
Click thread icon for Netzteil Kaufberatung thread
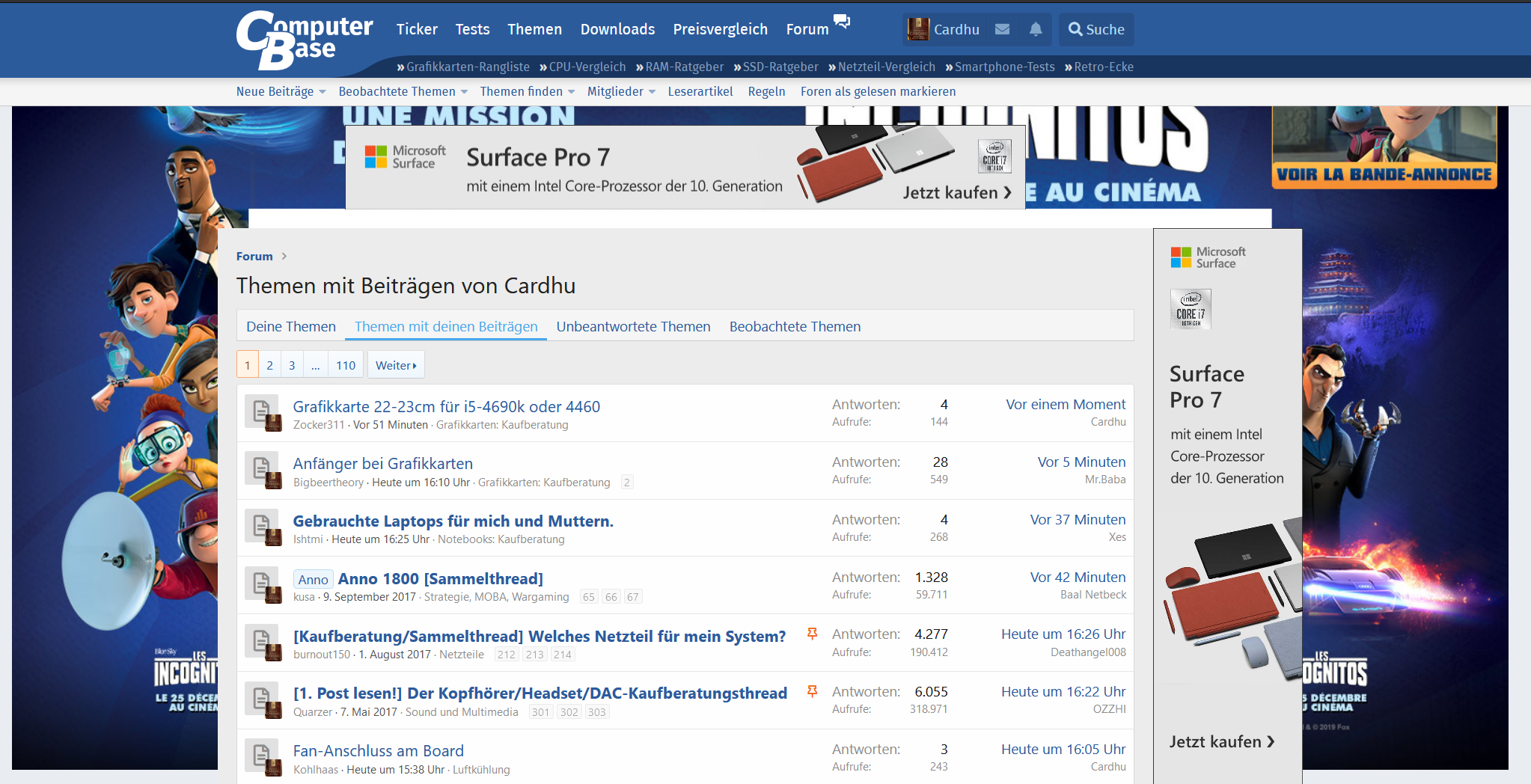[262, 642]
